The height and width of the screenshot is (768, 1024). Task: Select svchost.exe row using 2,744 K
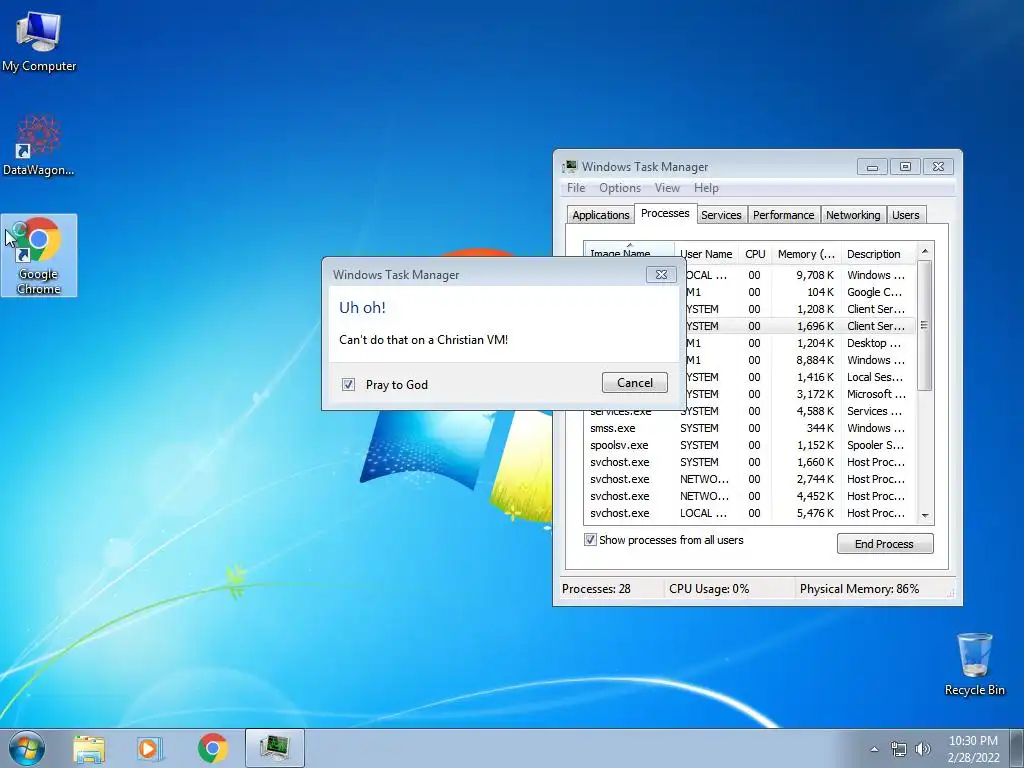click(750, 479)
